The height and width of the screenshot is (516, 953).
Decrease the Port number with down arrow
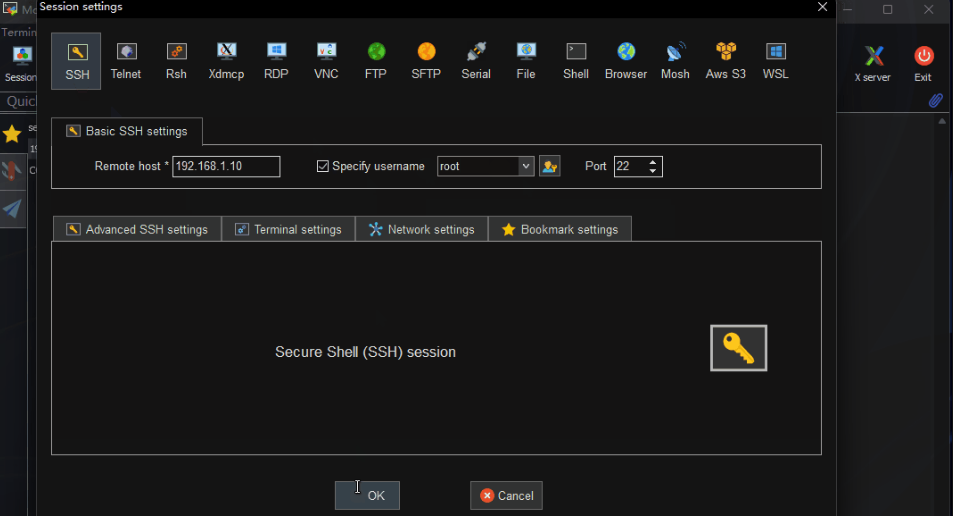click(x=653, y=172)
